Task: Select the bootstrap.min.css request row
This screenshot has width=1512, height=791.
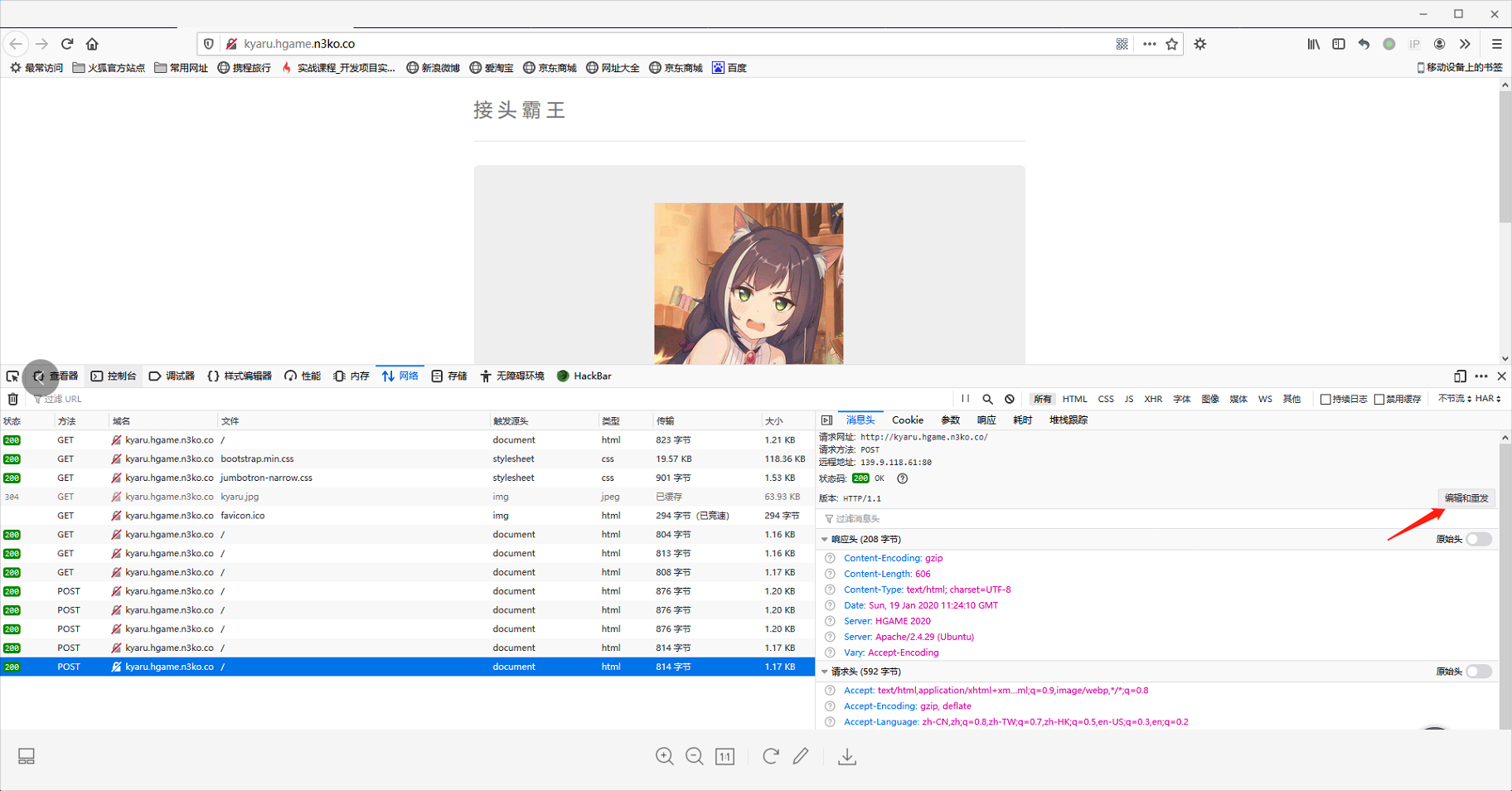Action: click(x=407, y=459)
